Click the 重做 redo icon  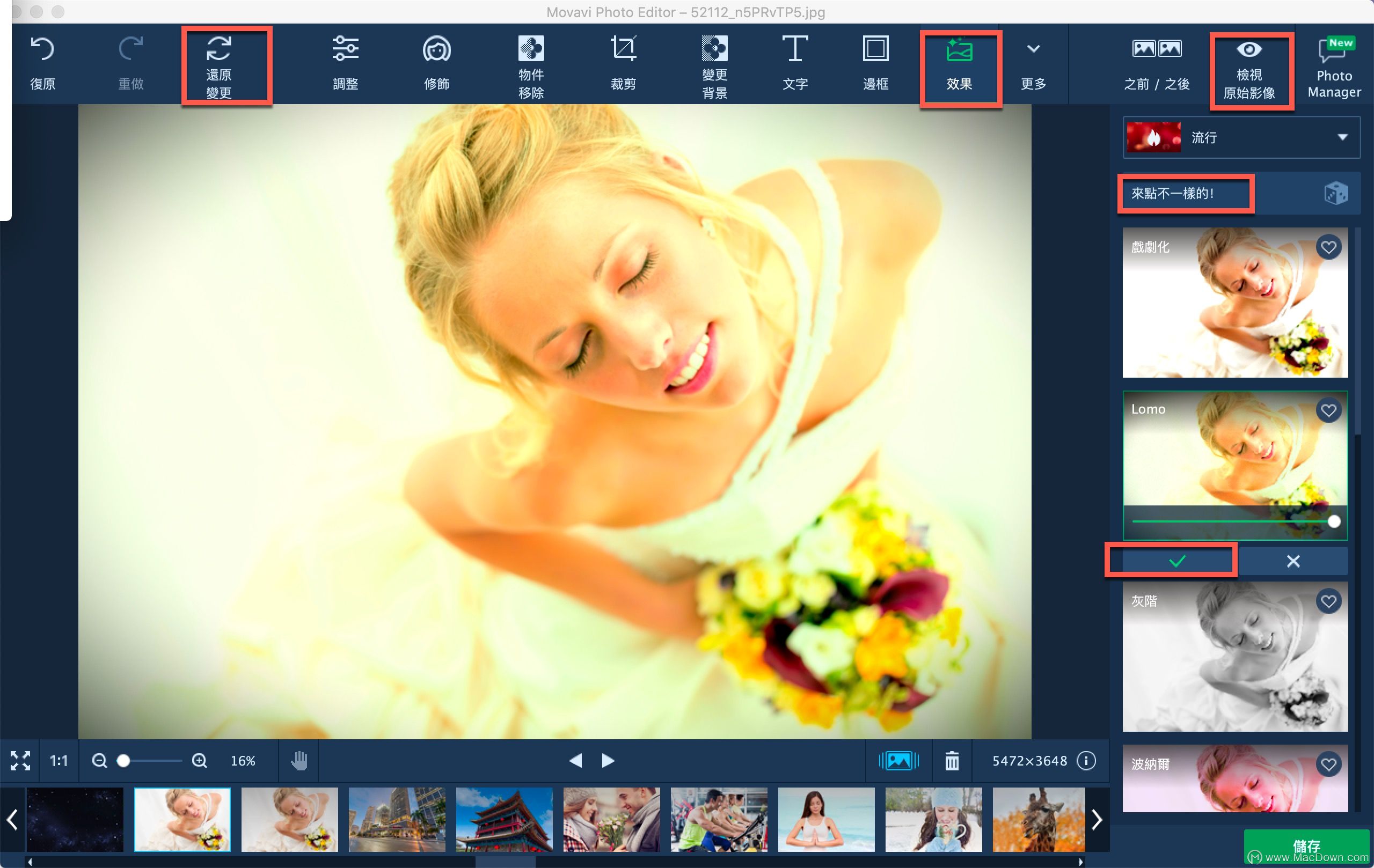[x=130, y=49]
